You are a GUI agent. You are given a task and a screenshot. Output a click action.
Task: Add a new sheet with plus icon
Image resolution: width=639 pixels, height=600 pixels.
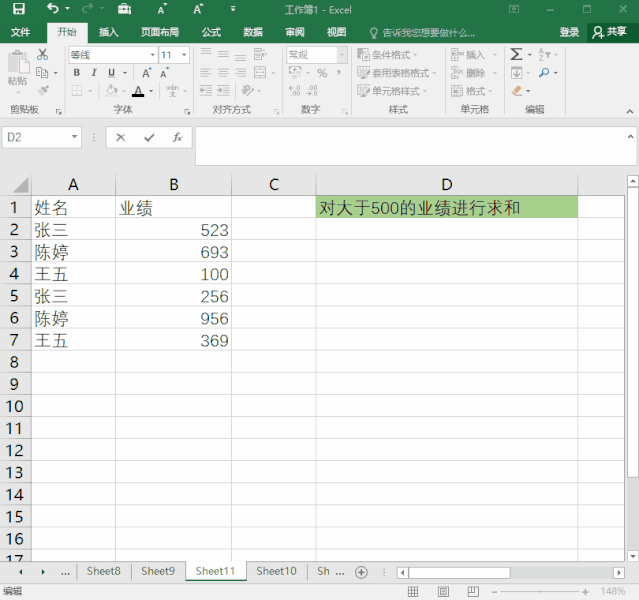pos(361,572)
